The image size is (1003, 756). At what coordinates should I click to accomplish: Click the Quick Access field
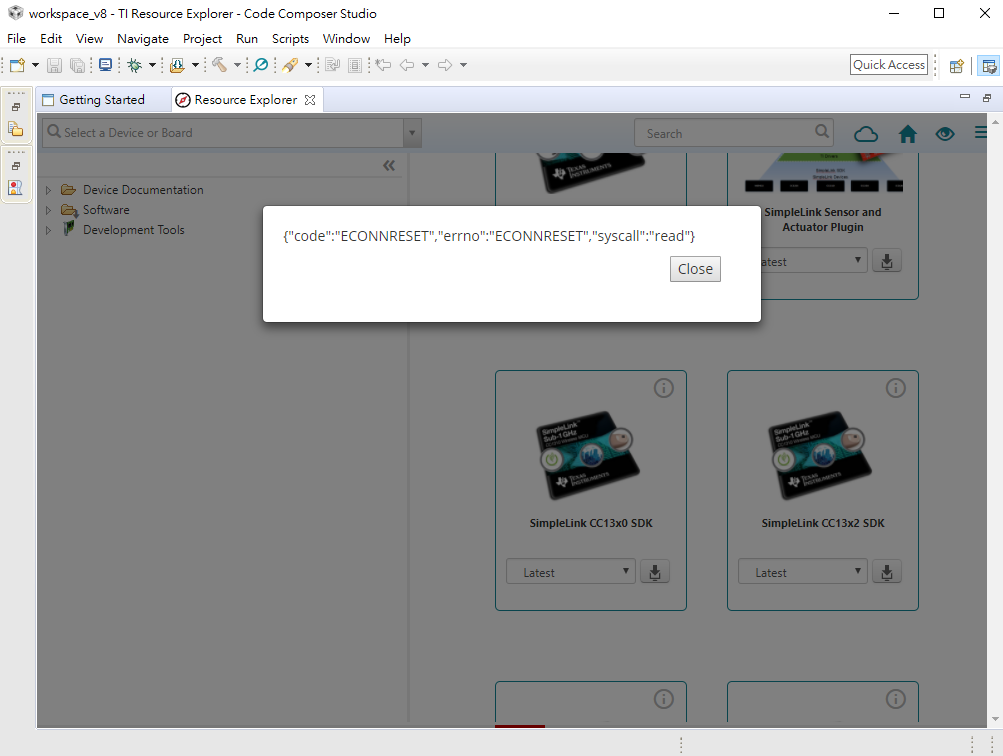coord(888,65)
